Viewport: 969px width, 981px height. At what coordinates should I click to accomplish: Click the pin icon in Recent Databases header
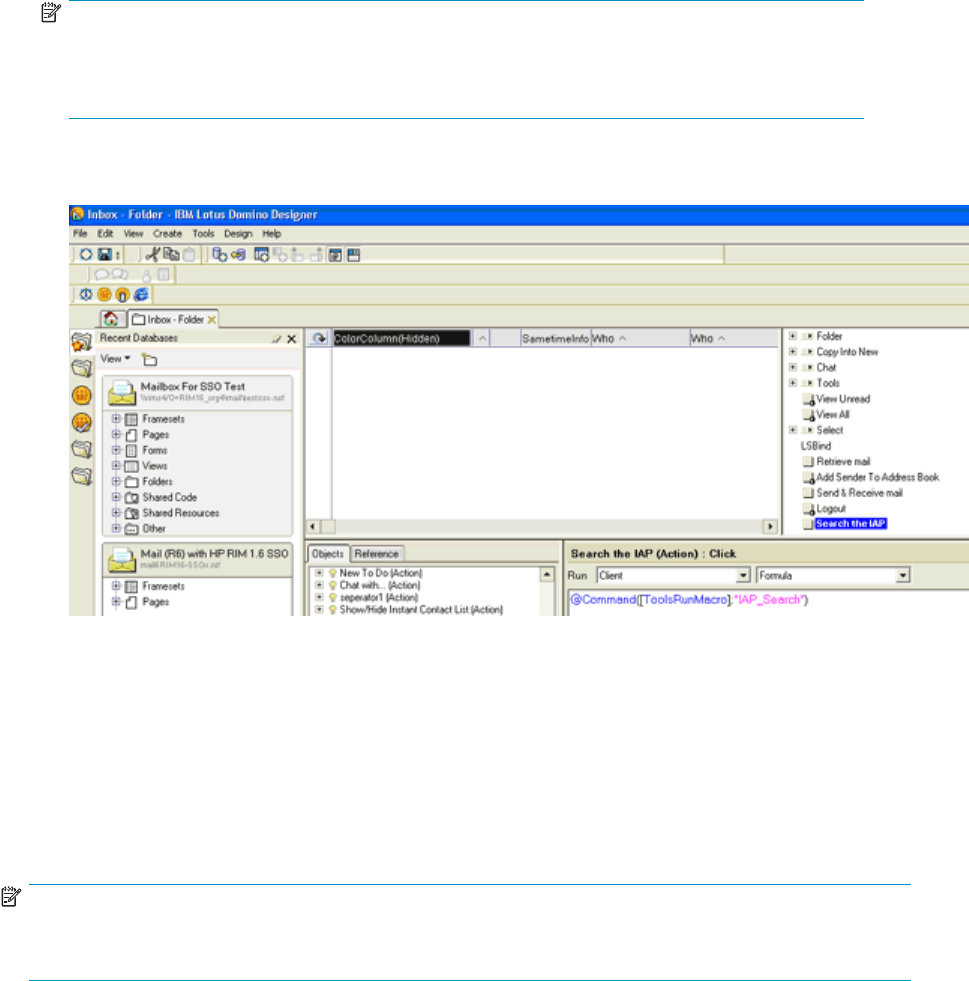click(276, 338)
